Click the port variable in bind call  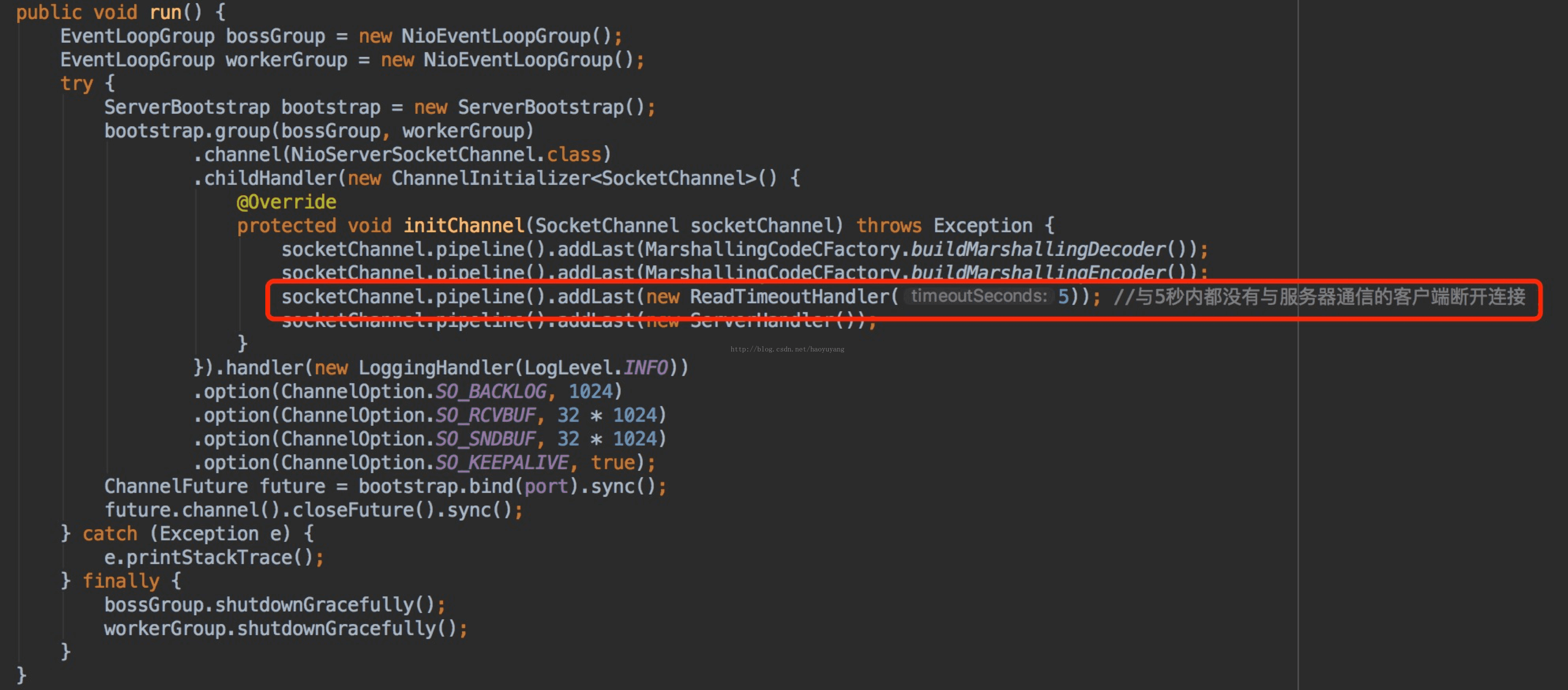point(546,486)
